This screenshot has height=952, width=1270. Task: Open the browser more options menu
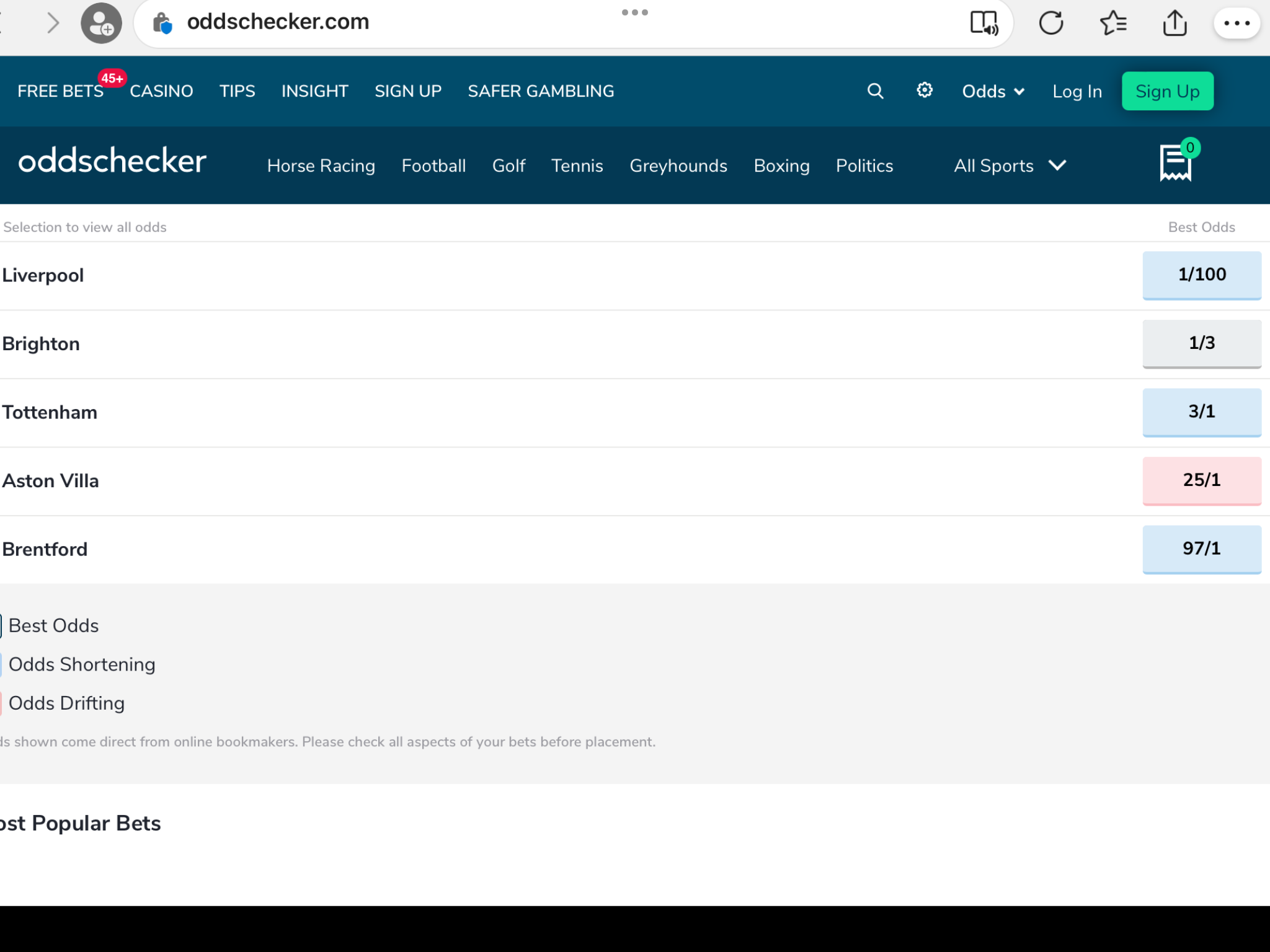pyautogui.click(x=1237, y=24)
